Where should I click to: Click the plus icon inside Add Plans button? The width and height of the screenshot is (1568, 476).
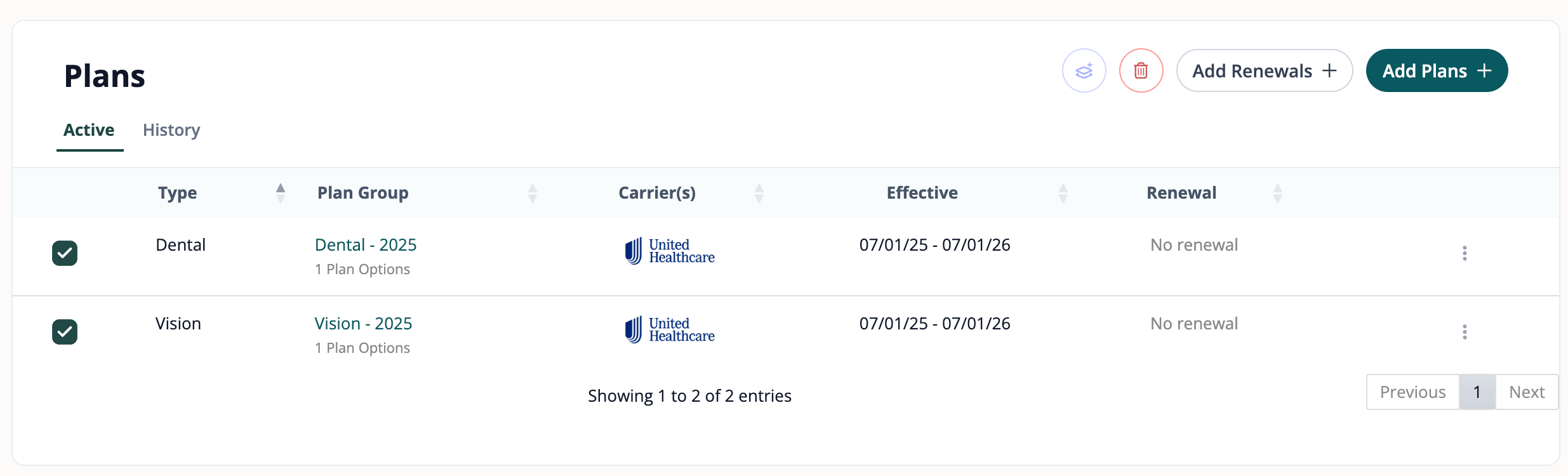[x=1484, y=70]
